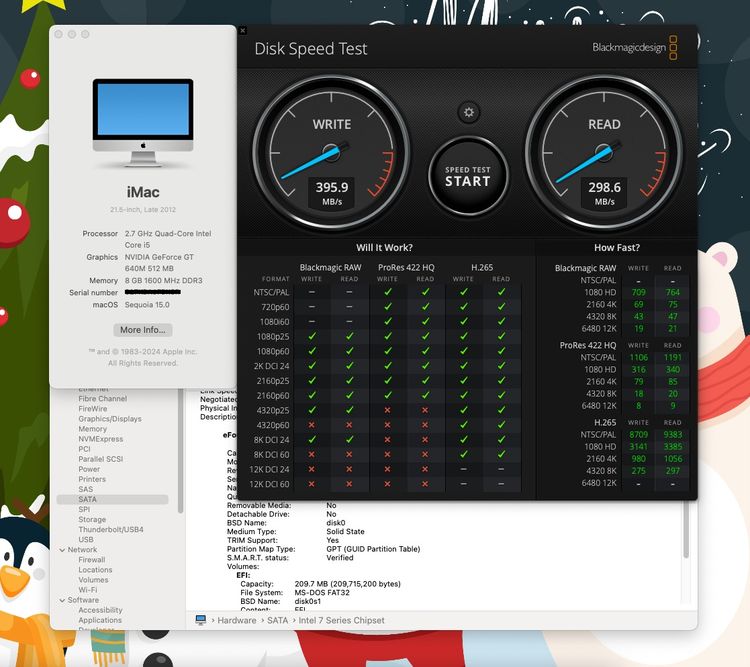Click the 4320p25 format row label
The height and width of the screenshot is (667, 750).
273,410
